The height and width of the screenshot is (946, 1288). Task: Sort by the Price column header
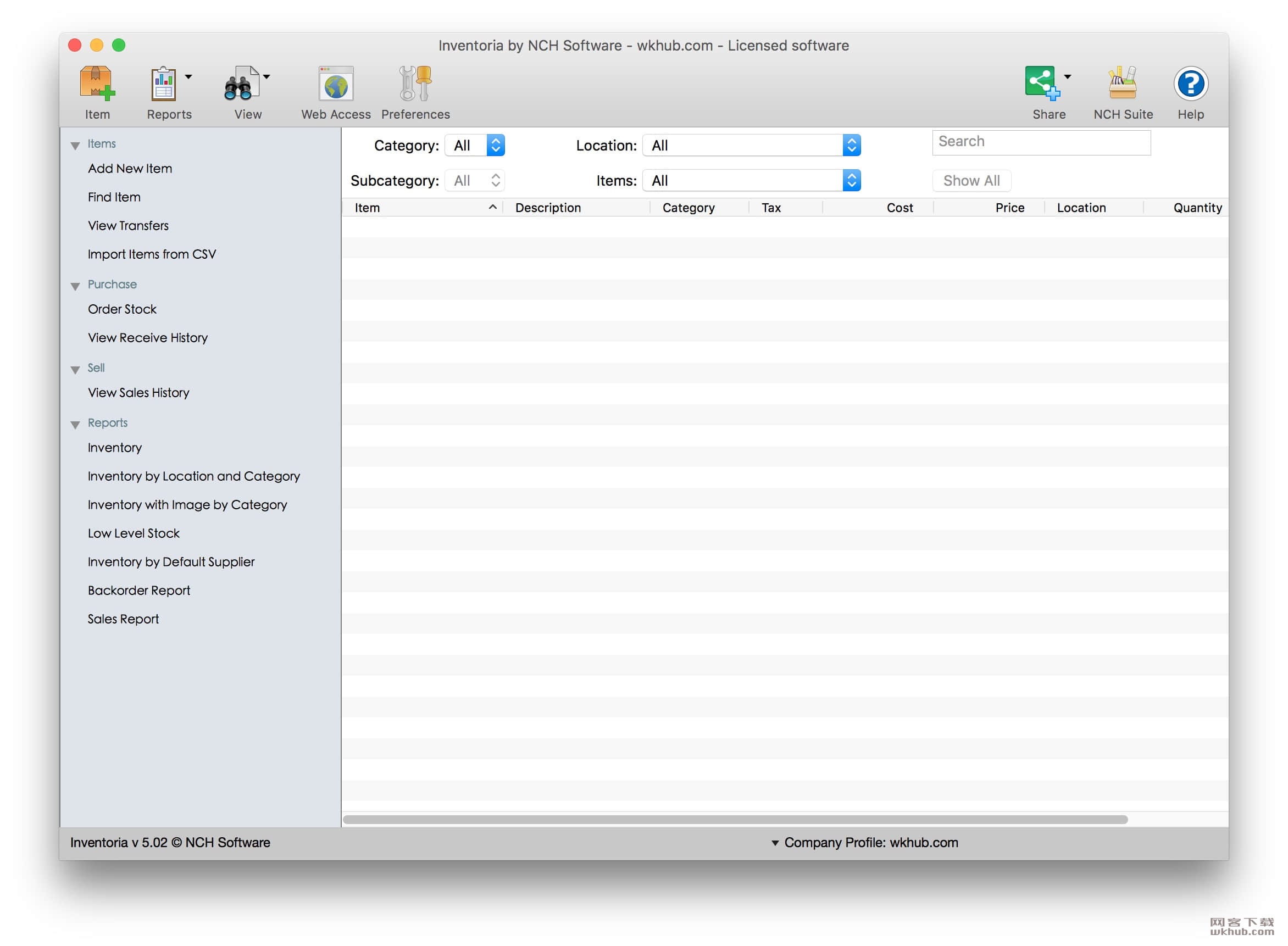(x=989, y=208)
